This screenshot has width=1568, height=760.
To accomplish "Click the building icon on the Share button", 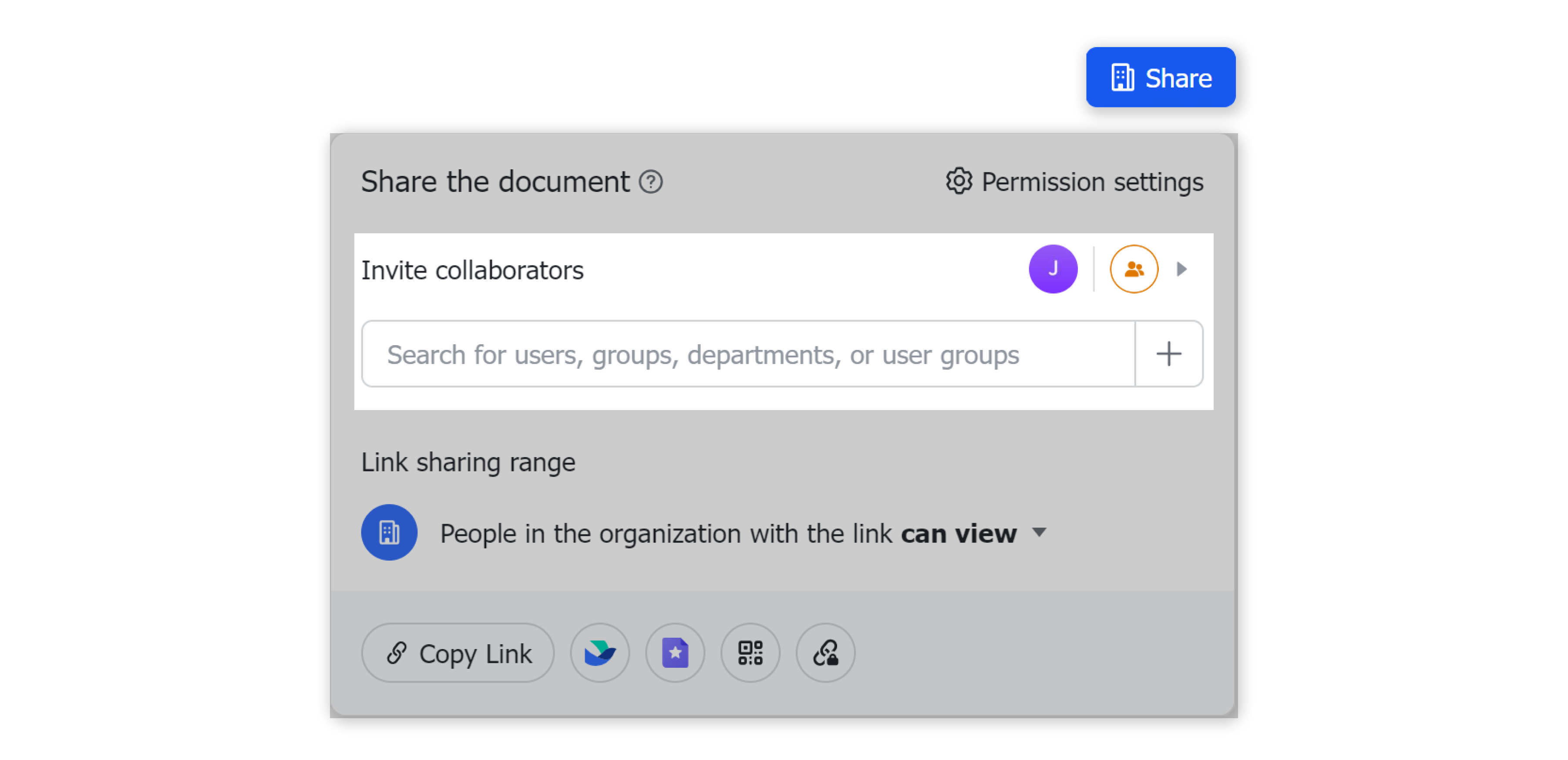I will click(1124, 77).
